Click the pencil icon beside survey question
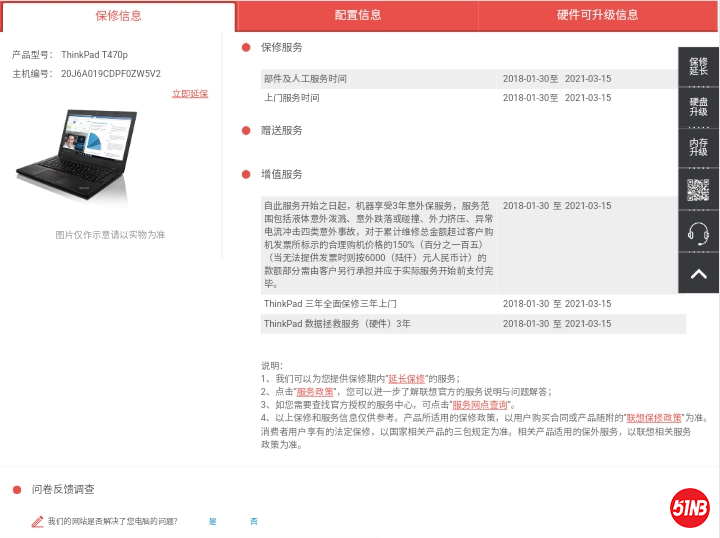Viewport: 720px width, 538px height. click(x=38, y=521)
